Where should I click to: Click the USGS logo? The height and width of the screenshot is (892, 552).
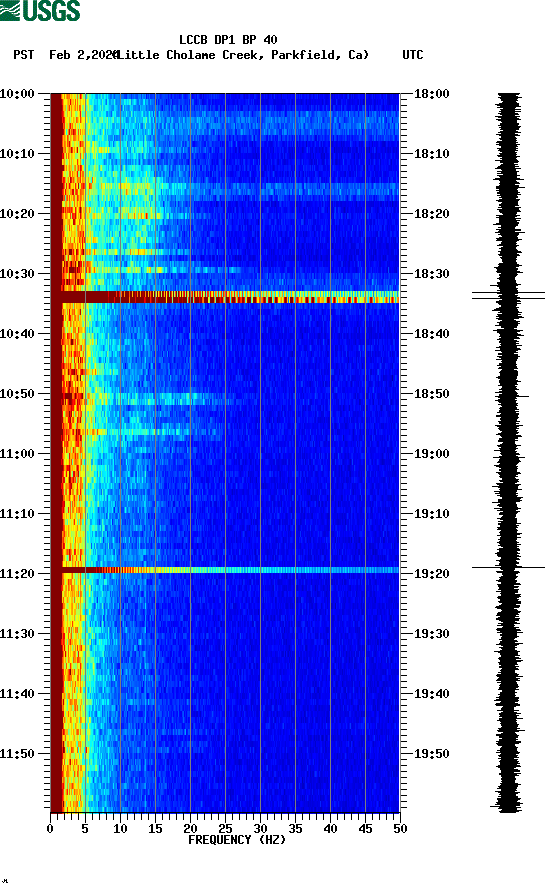pyautogui.click(x=40, y=10)
